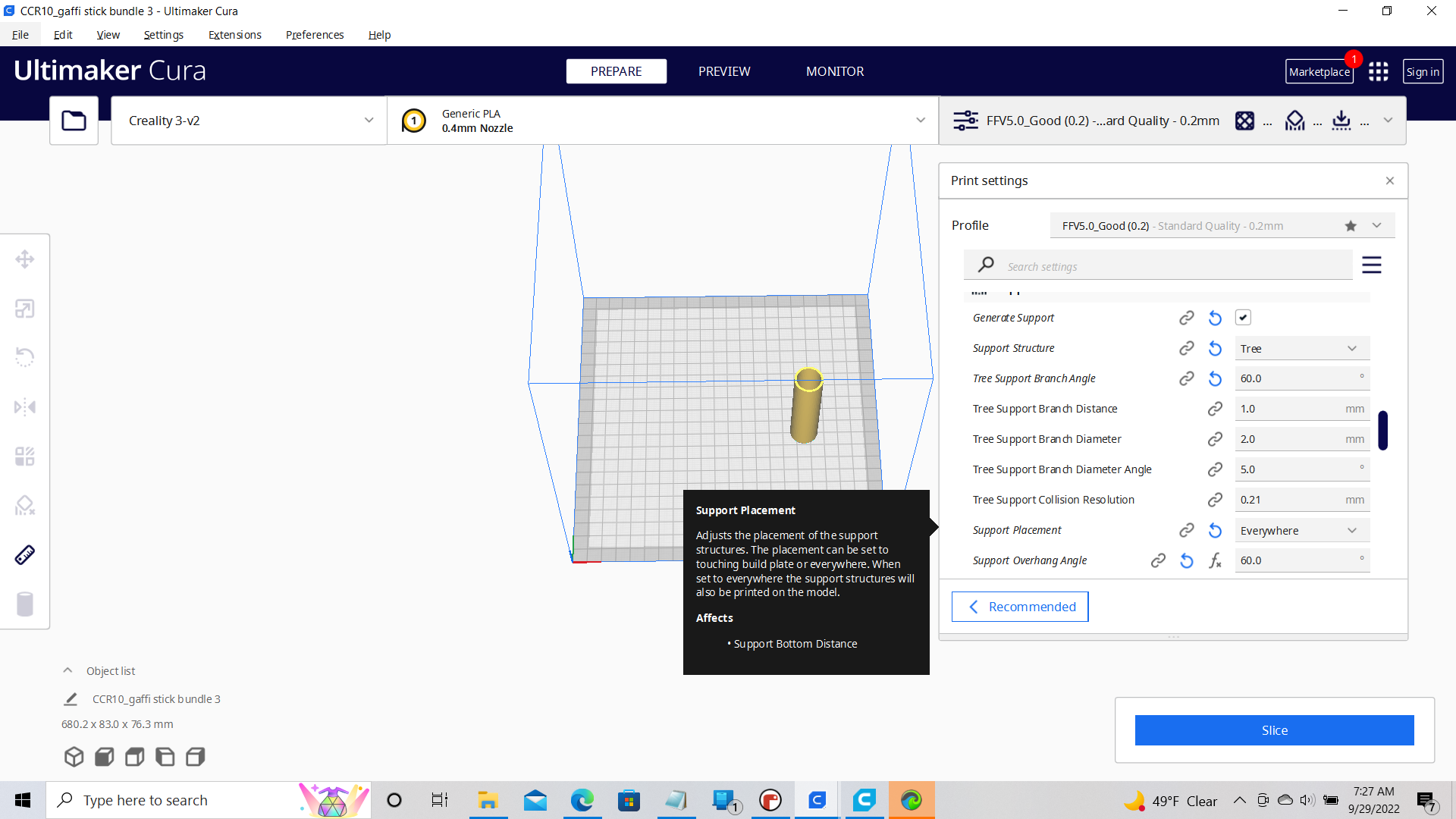
Task: Select the Move tool
Action: point(25,259)
